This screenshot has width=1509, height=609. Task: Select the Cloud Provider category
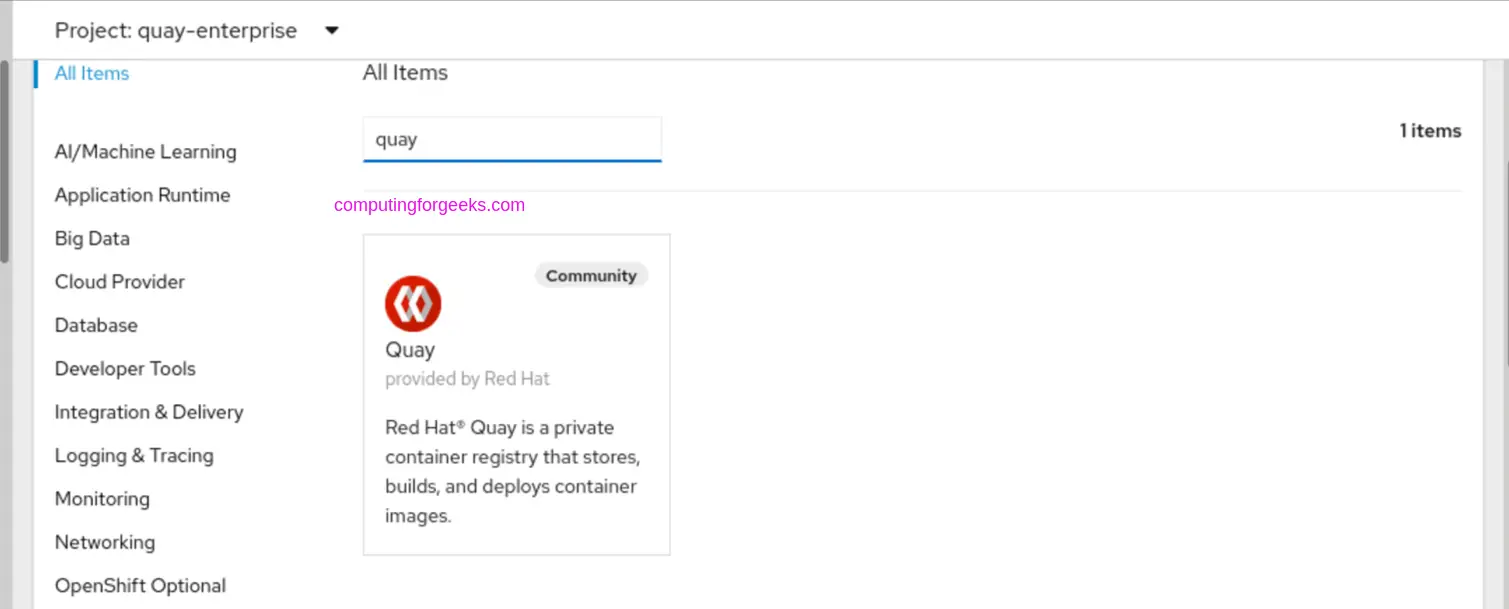(x=119, y=281)
